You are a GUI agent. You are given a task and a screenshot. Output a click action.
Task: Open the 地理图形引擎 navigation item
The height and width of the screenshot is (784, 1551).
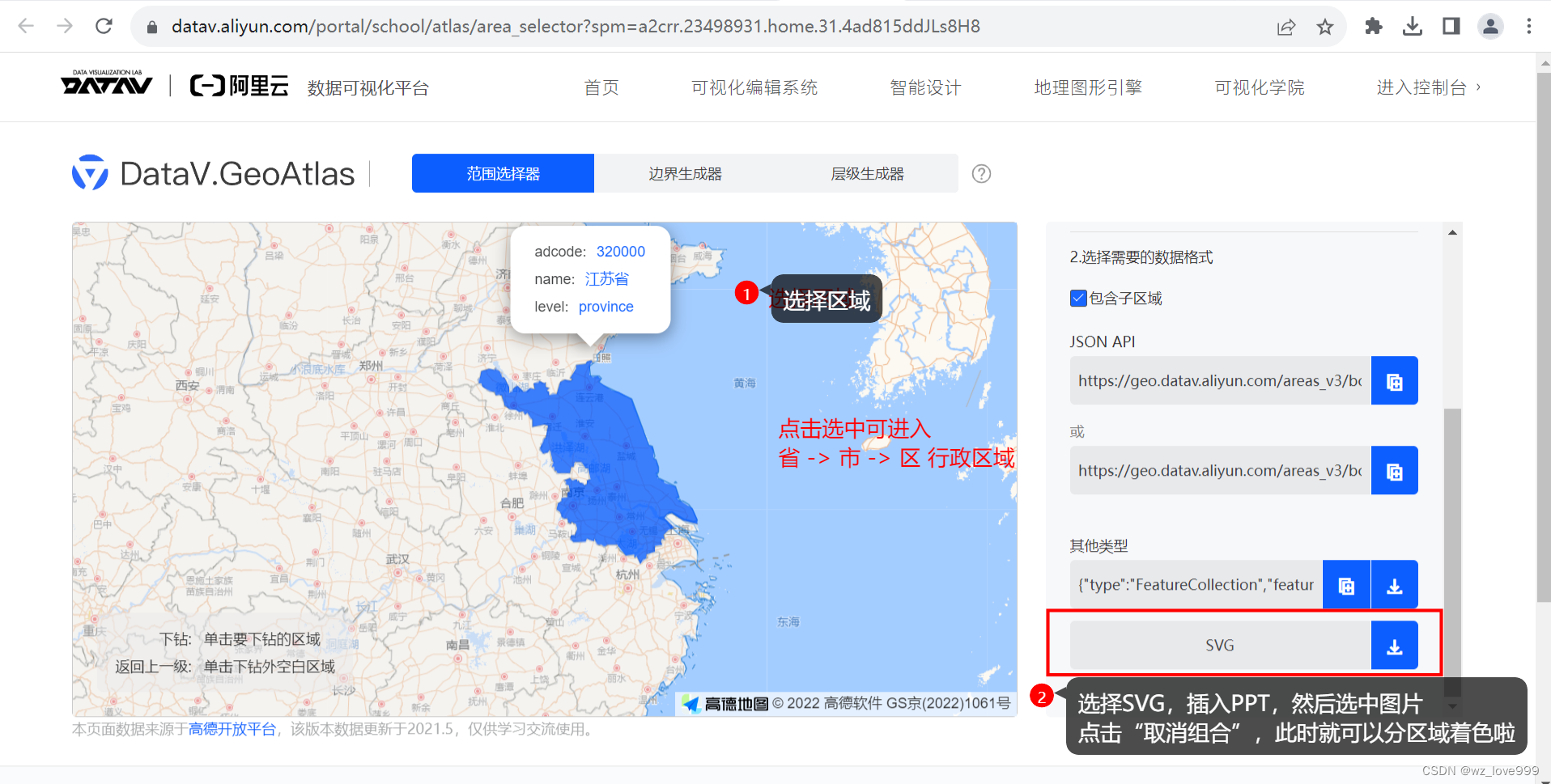pos(1088,87)
